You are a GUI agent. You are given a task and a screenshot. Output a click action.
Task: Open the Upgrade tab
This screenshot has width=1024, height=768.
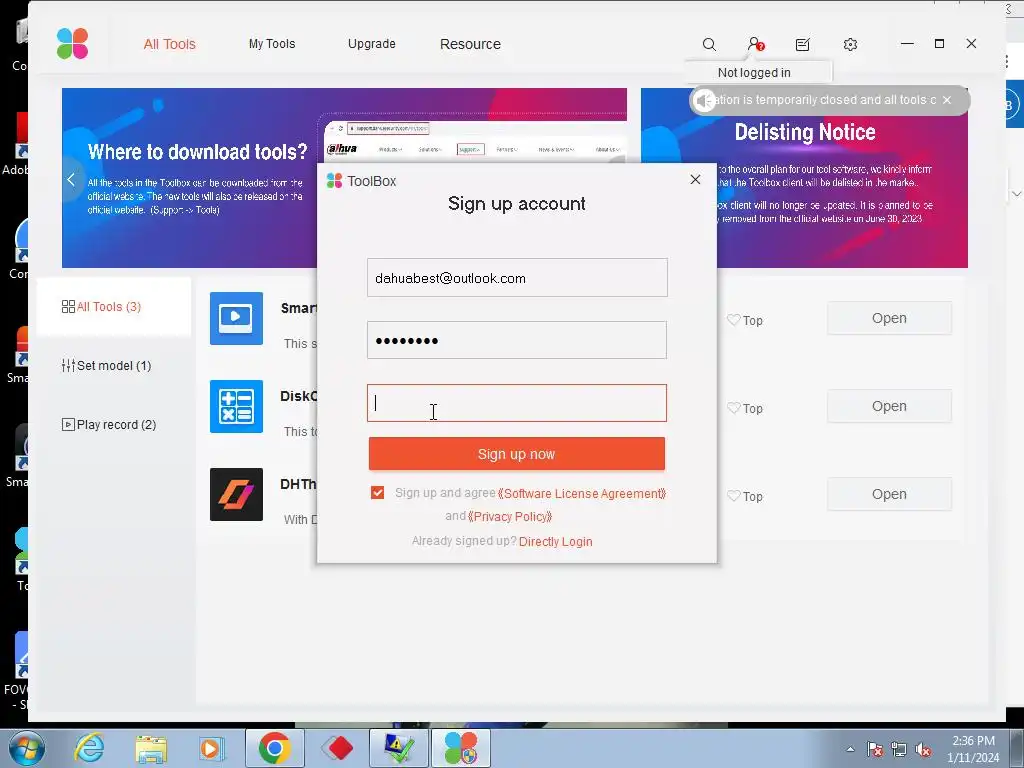pyautogui.click(x=372, y=44)
